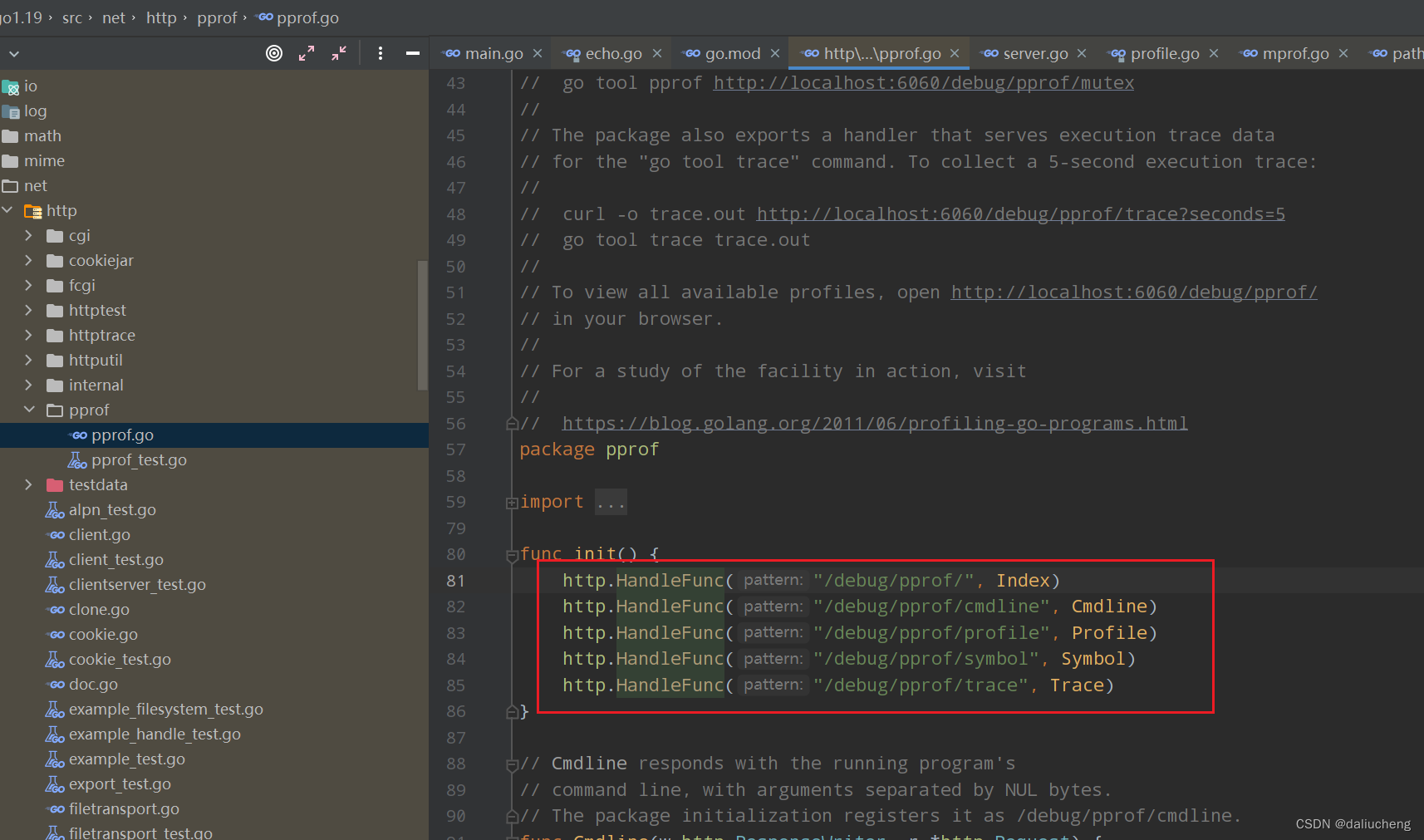Collapse the http folder
Viewport: 1424px width, 840px height.
(x=7, y=210)
